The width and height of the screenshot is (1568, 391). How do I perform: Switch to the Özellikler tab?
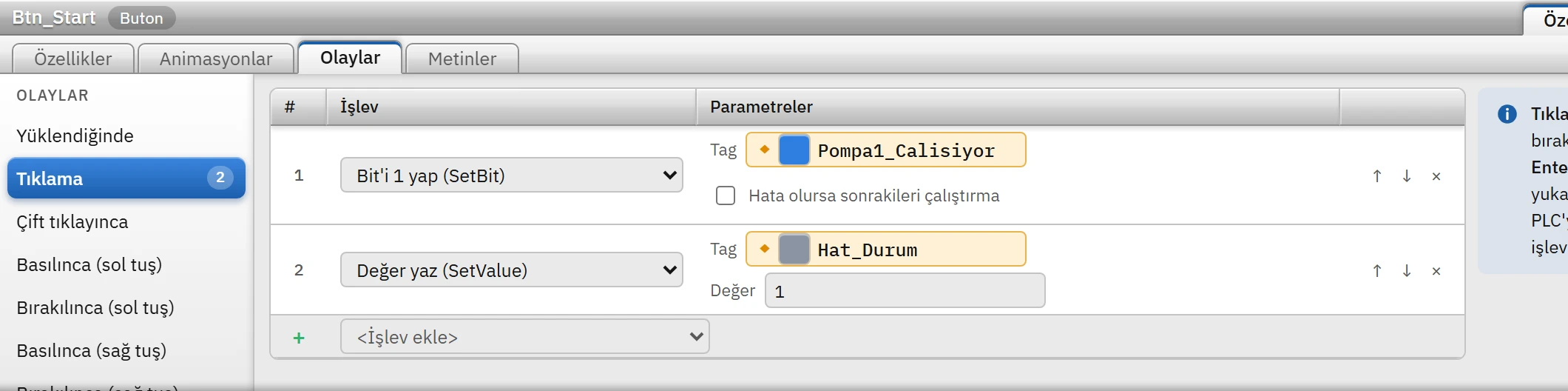click(73, 59)
